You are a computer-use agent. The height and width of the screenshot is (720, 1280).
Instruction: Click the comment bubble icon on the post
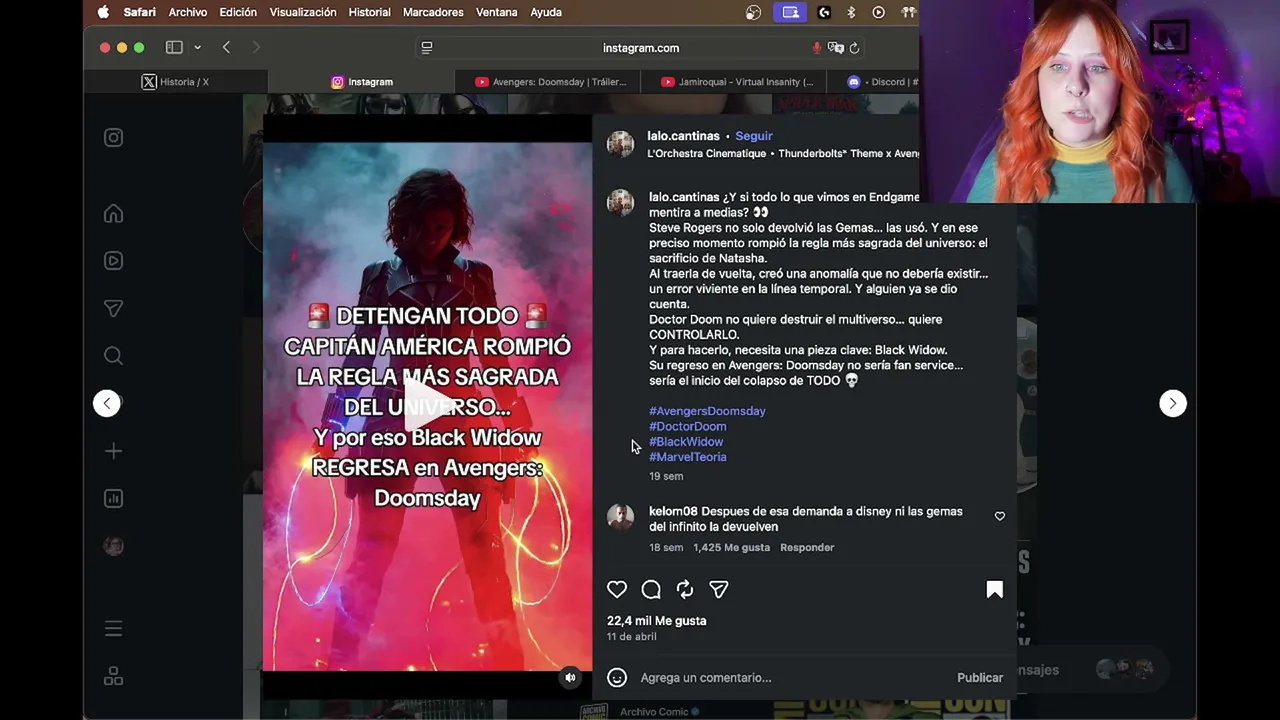[x=651, y=589]
